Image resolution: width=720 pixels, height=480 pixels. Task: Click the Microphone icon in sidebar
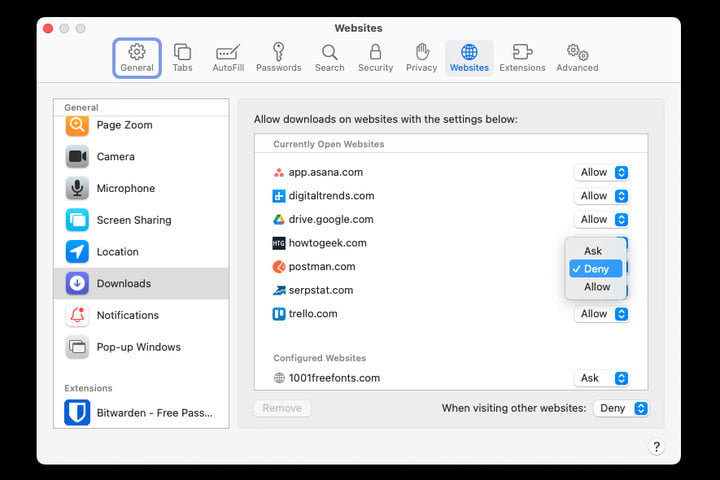click(77, 188)
